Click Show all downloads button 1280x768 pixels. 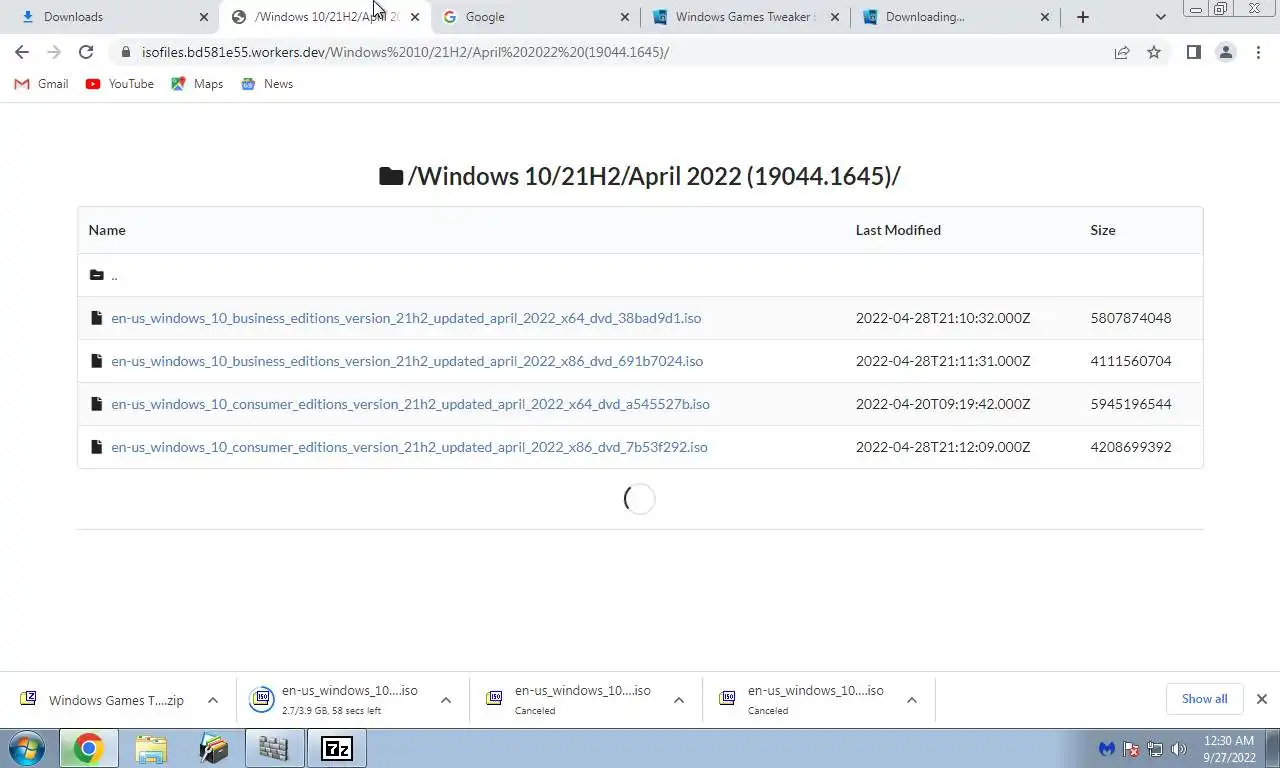pyautogui.click(x=1204, y=699)
